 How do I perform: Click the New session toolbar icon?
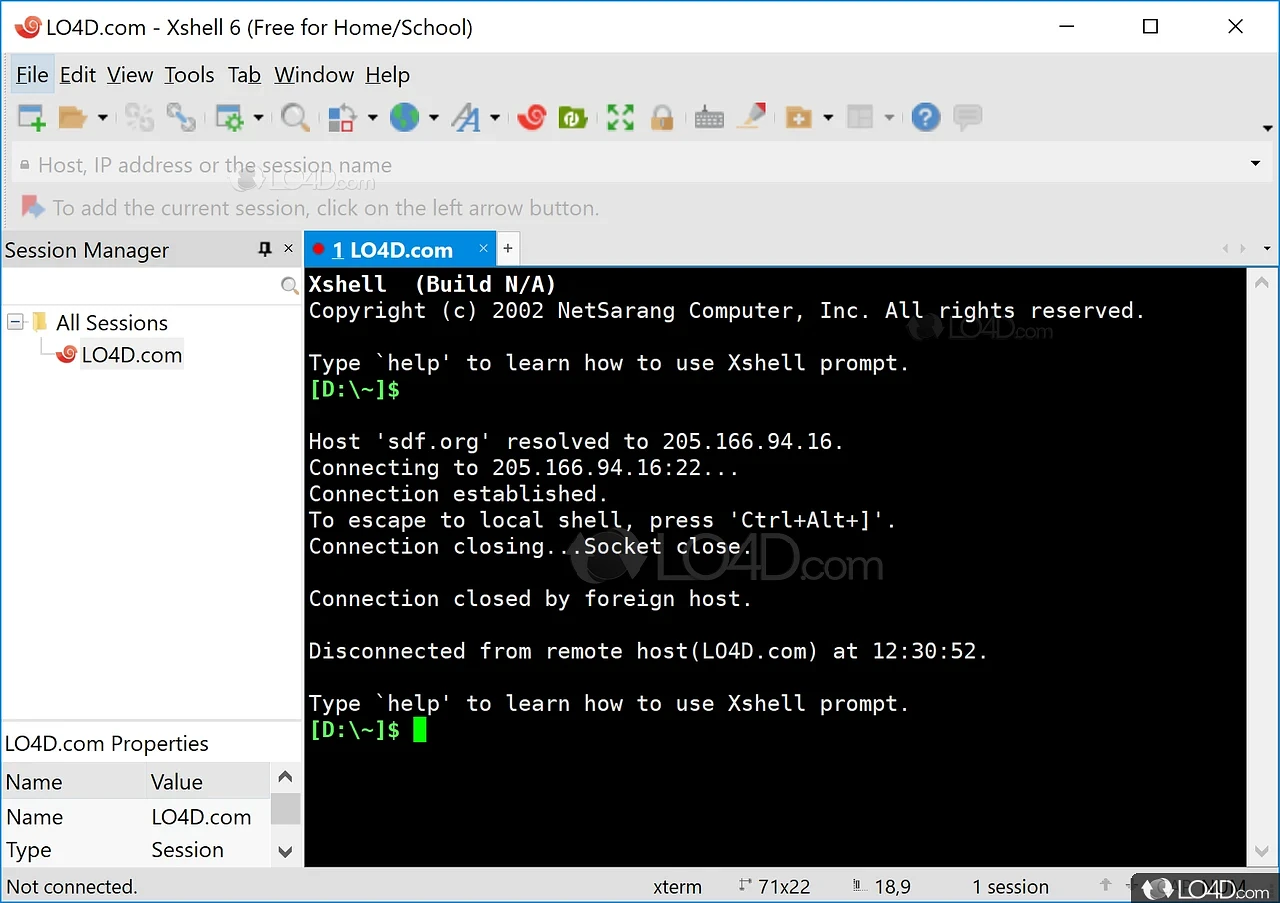pos(32,118)
